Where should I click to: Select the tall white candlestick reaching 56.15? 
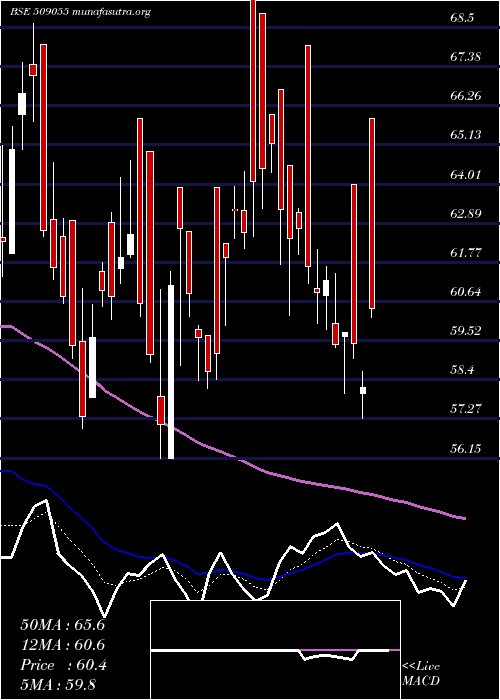point(171,372)
